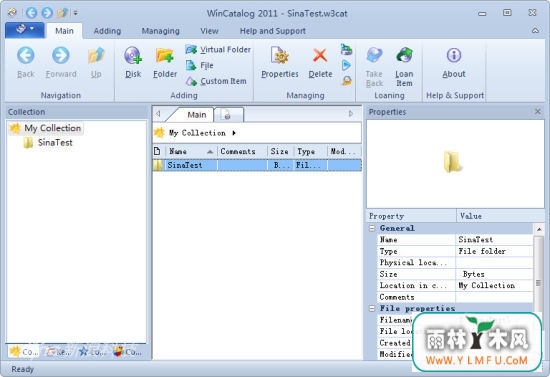550x377 pixels.
Task: Open the second bottom panel tab beside Collection
Action: tap(58, 351)
